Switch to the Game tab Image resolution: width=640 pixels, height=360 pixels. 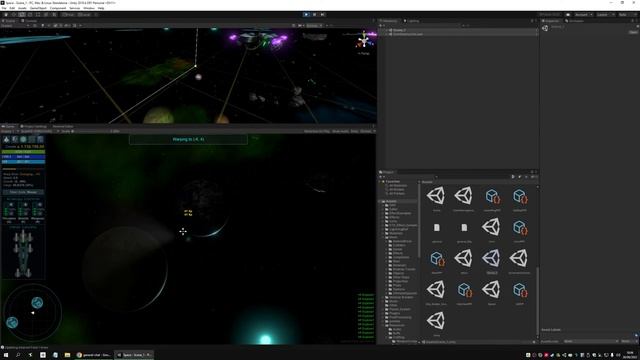pyautogui.click(x=8, y=127)
